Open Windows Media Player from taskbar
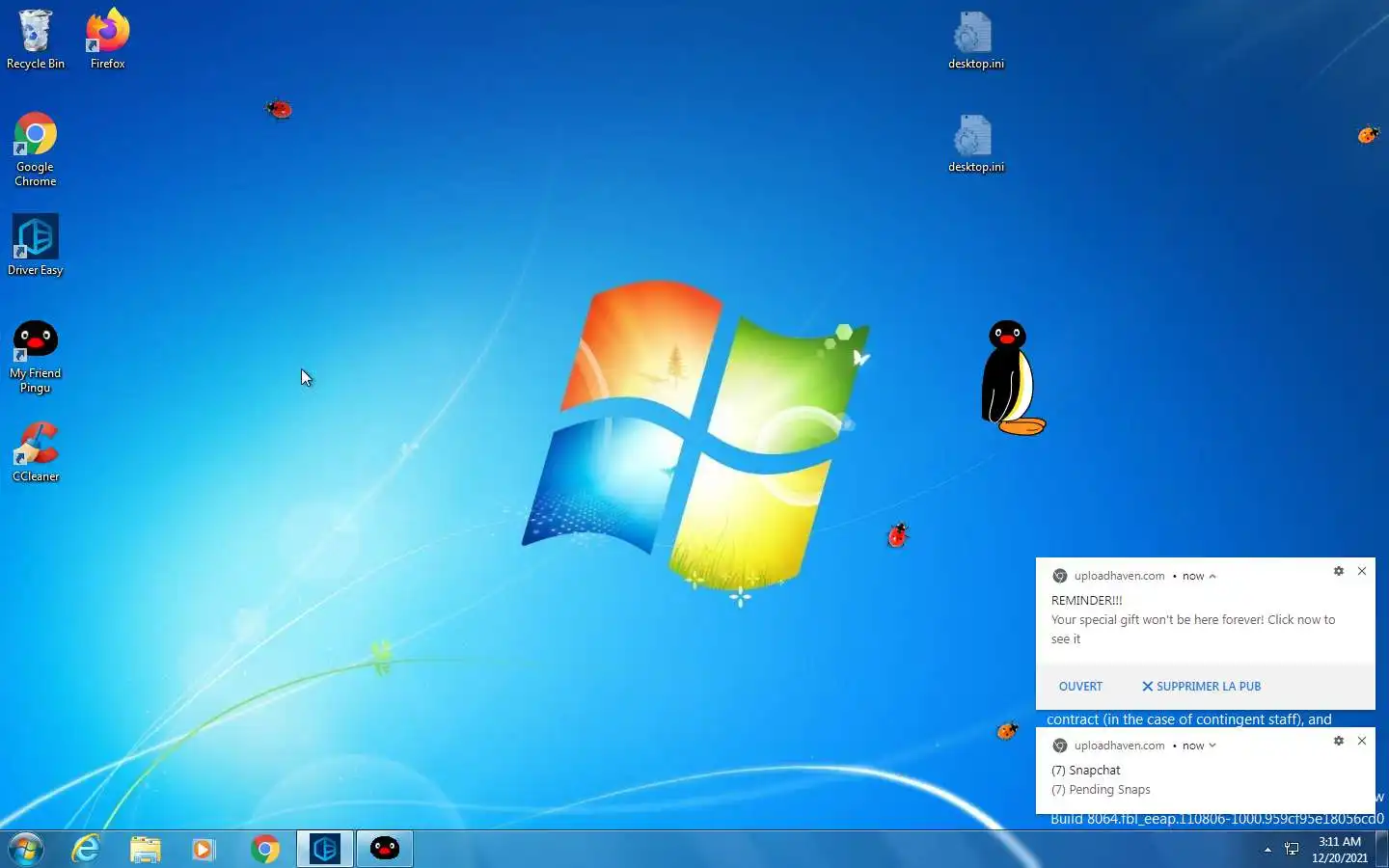This screenshot has height=868, width=1389. tap(203, 849)
